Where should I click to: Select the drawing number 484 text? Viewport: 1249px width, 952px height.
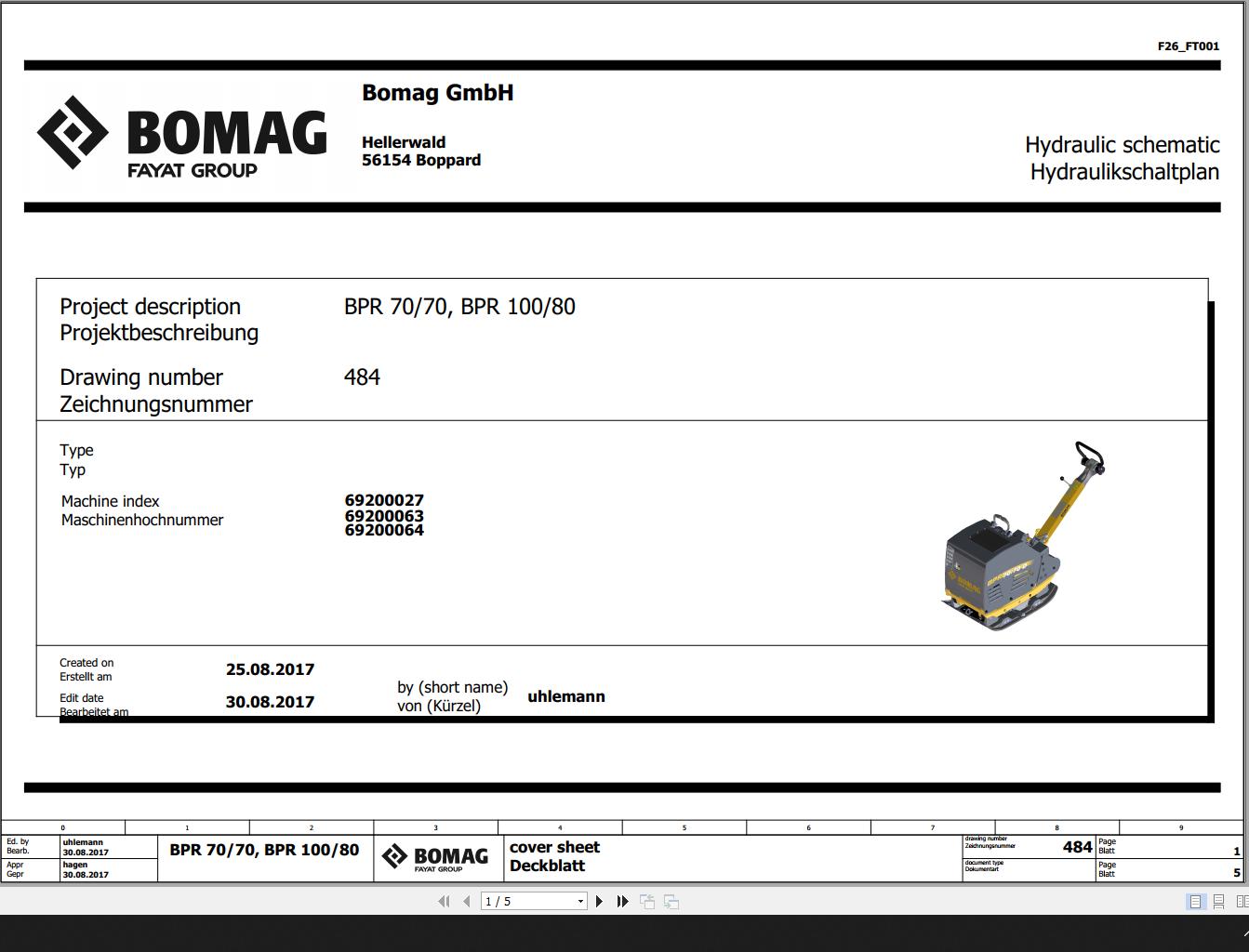(363, 377)
